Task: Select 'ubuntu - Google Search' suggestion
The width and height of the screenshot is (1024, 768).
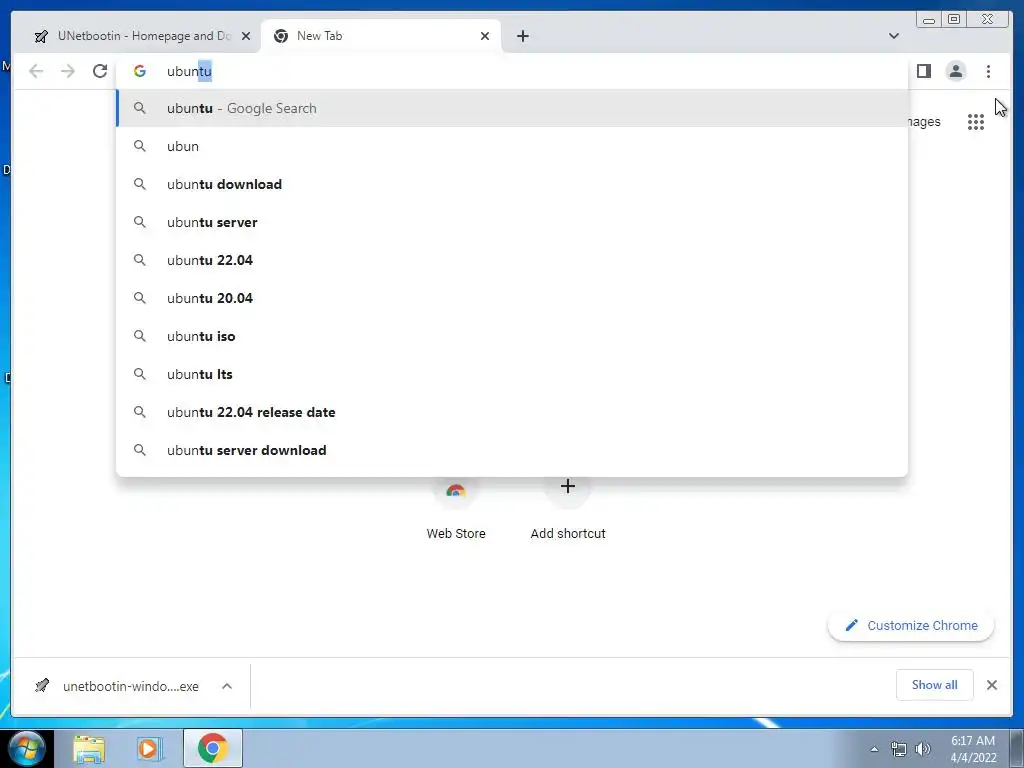Action: tap(512, 108)
